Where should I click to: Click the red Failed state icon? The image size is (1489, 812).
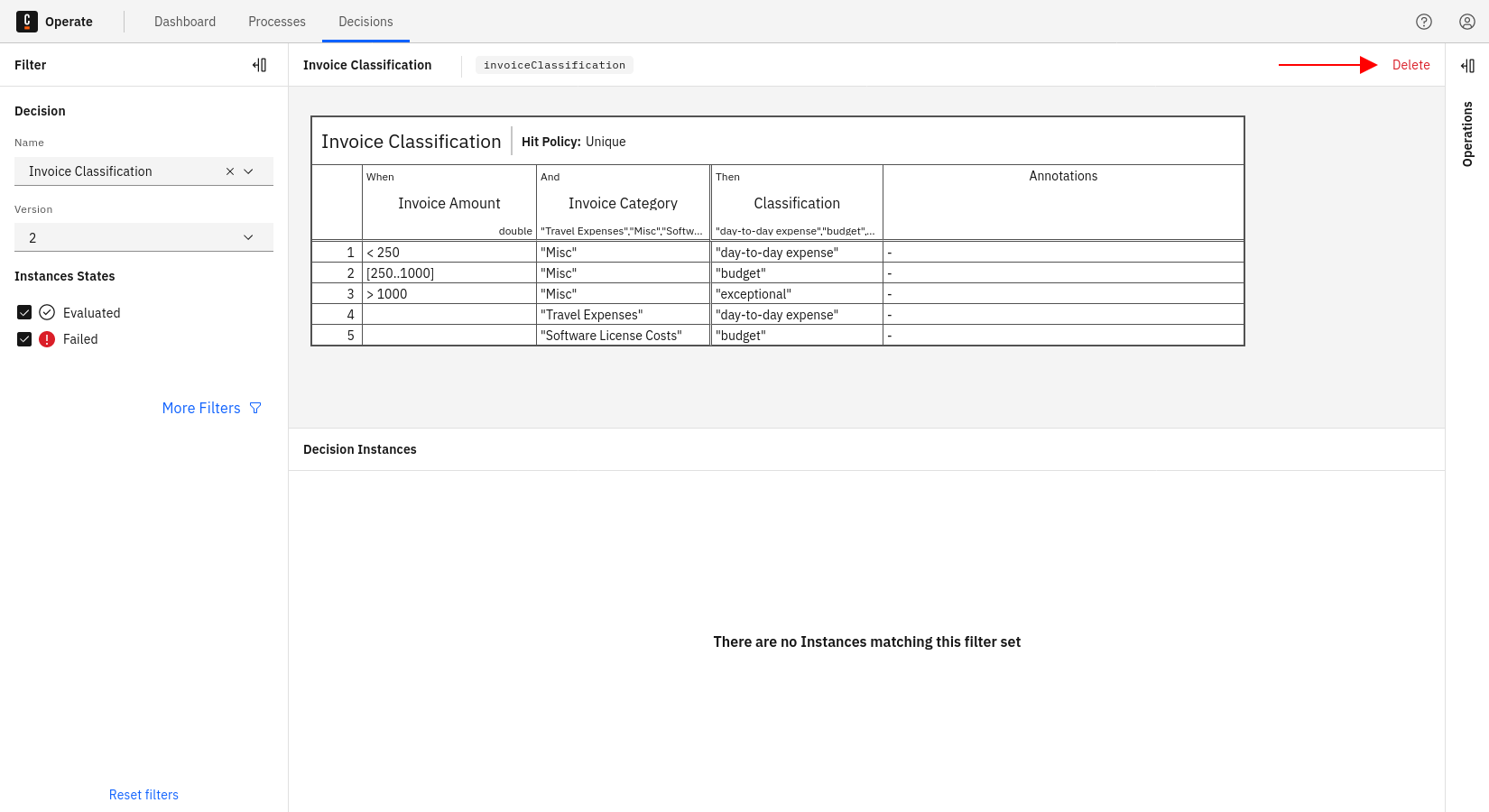[x=47, y=339]
